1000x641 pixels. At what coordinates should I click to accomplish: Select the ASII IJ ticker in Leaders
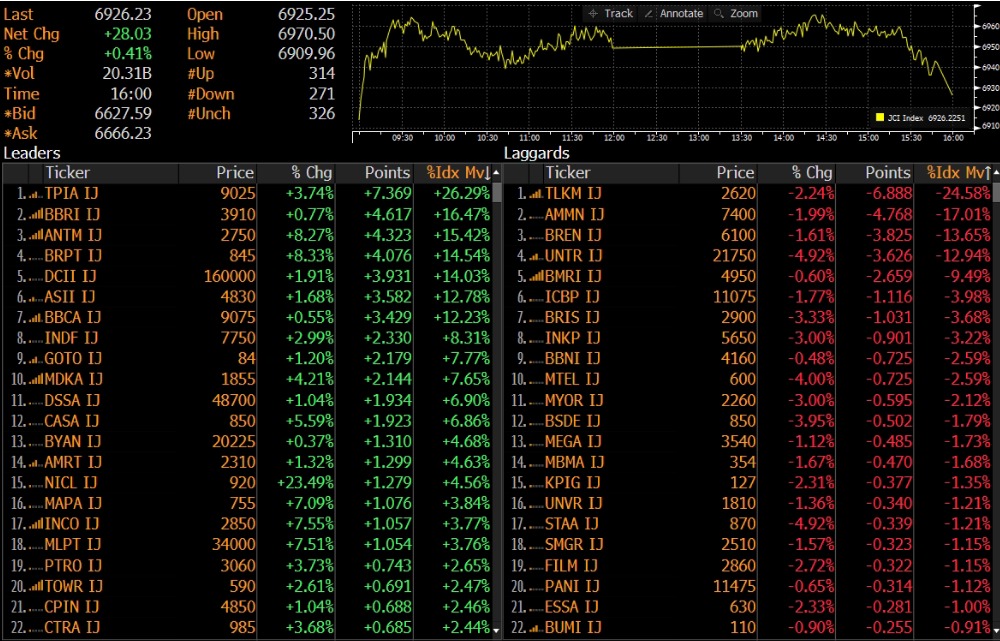70,297
